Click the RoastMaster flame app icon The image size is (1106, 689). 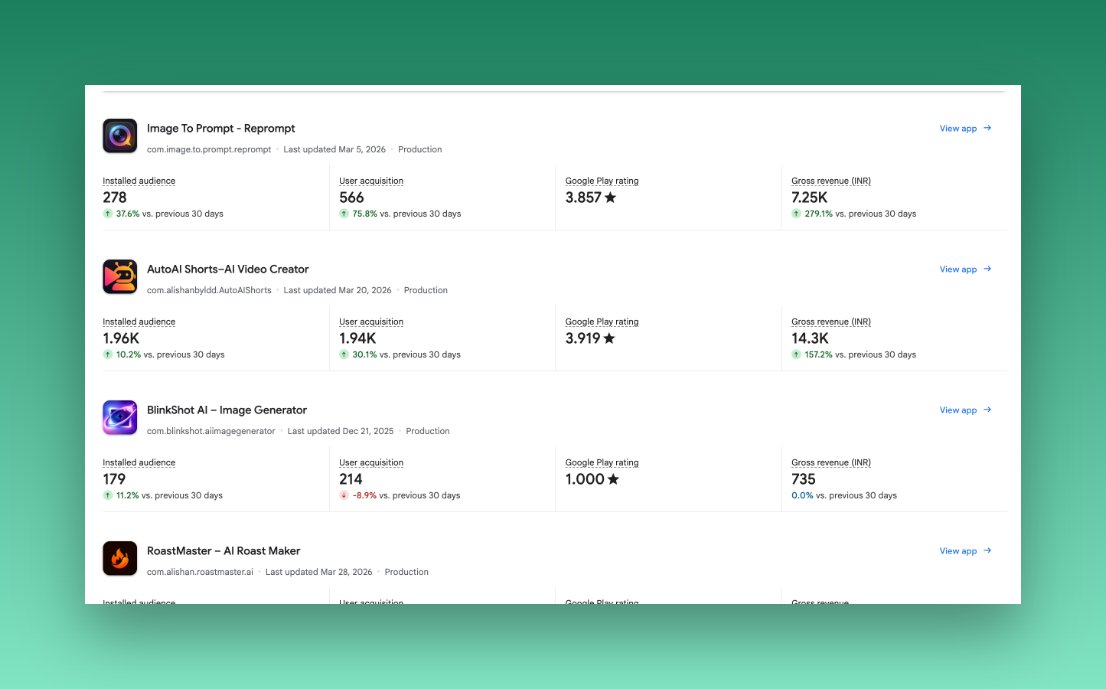click(120, 559)
